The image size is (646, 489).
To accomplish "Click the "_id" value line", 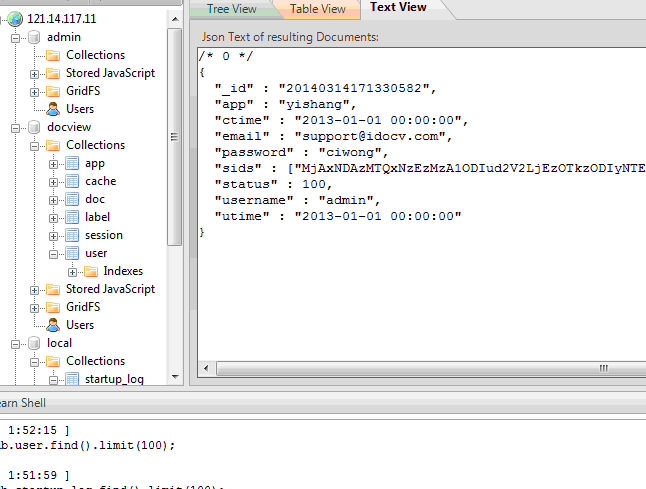I will (x=325, y=88).
